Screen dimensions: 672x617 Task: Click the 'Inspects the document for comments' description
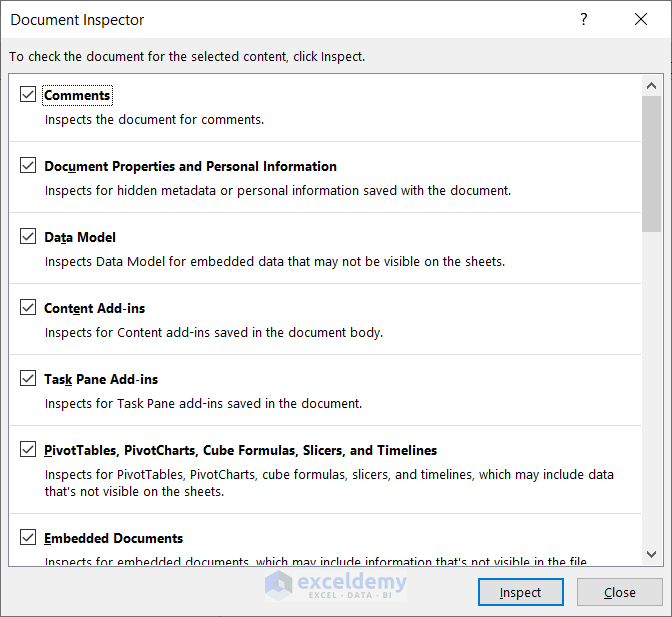point(154,119)
